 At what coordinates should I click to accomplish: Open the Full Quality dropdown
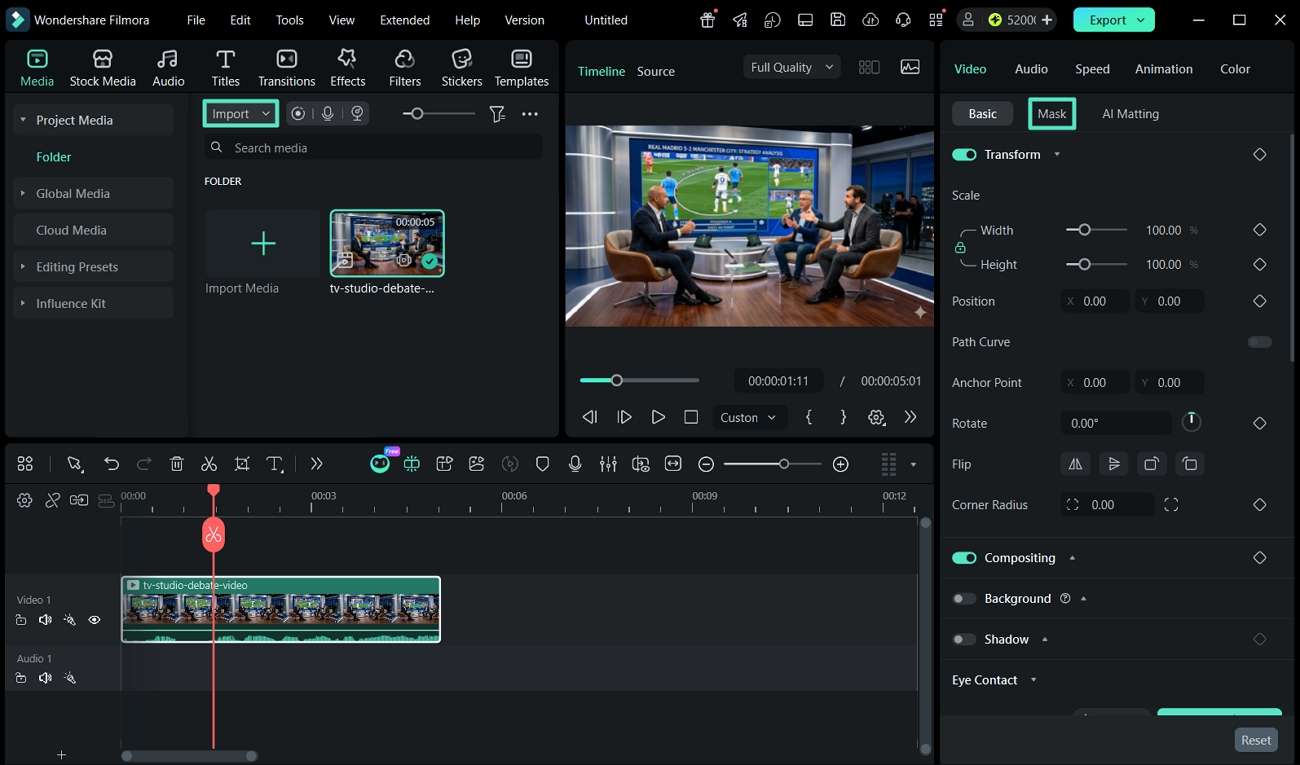(x=792, y=67)
